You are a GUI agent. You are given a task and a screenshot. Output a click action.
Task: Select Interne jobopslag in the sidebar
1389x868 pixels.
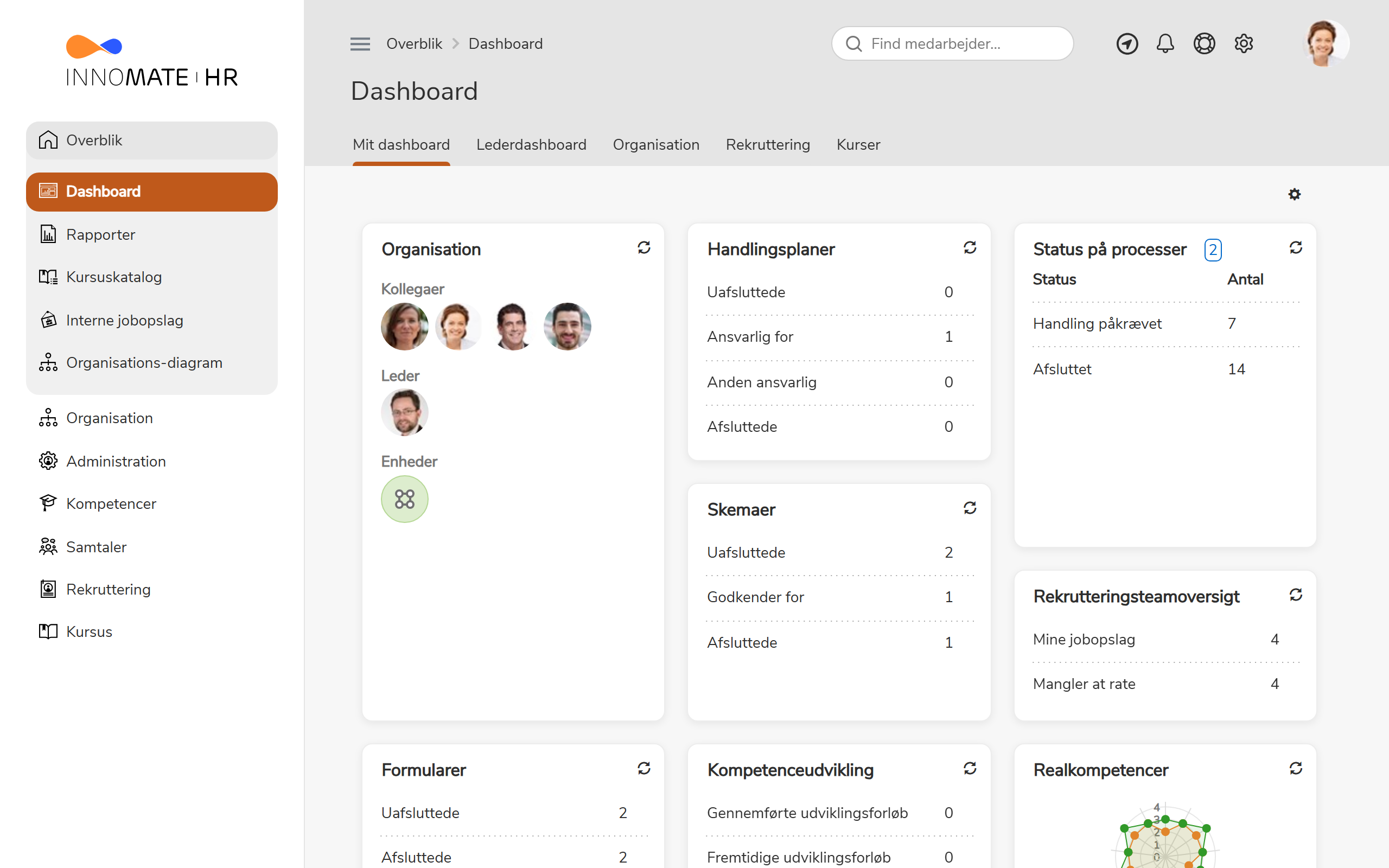click(125, 320)
